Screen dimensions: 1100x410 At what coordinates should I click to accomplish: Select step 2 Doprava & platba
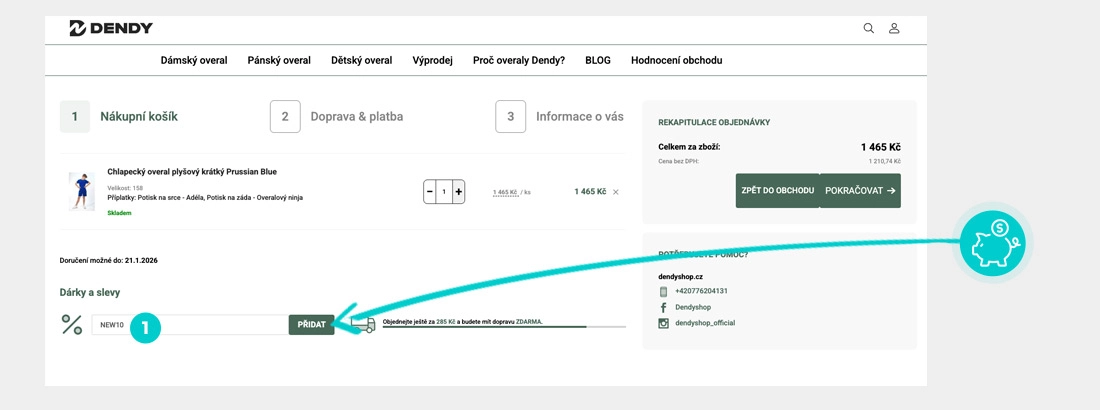point(337,117)
